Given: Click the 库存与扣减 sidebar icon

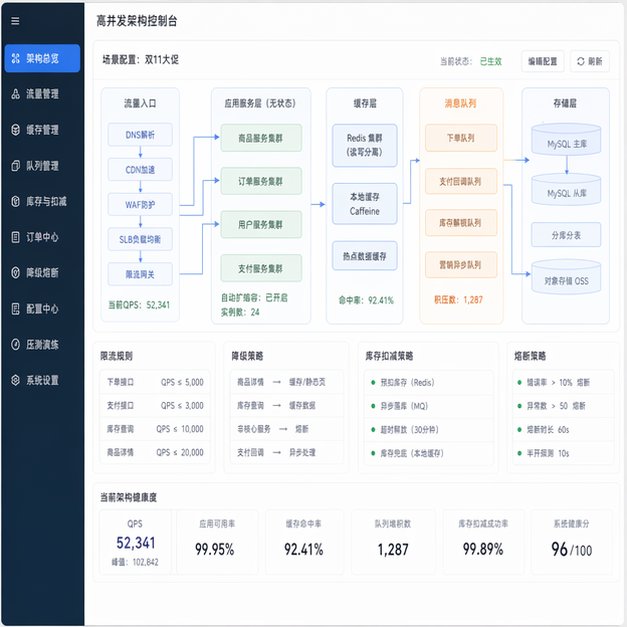Looking at the screenshot, I should tap(16, 201).
